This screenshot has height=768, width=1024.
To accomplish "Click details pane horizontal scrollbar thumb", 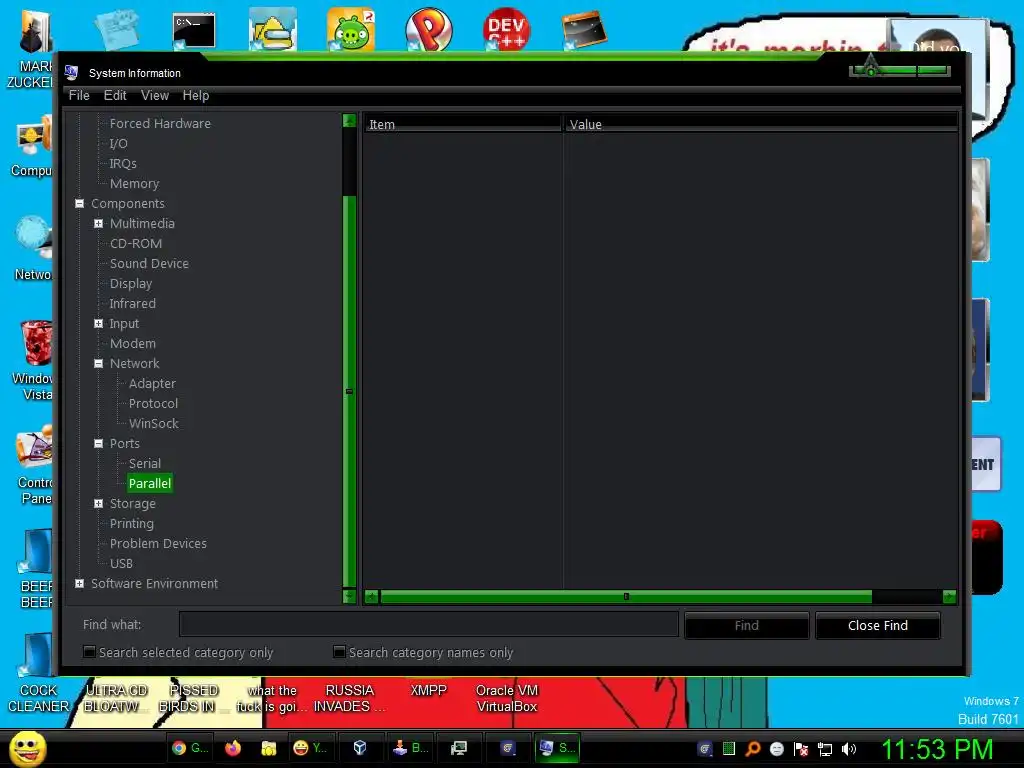I will pos(626,596).
